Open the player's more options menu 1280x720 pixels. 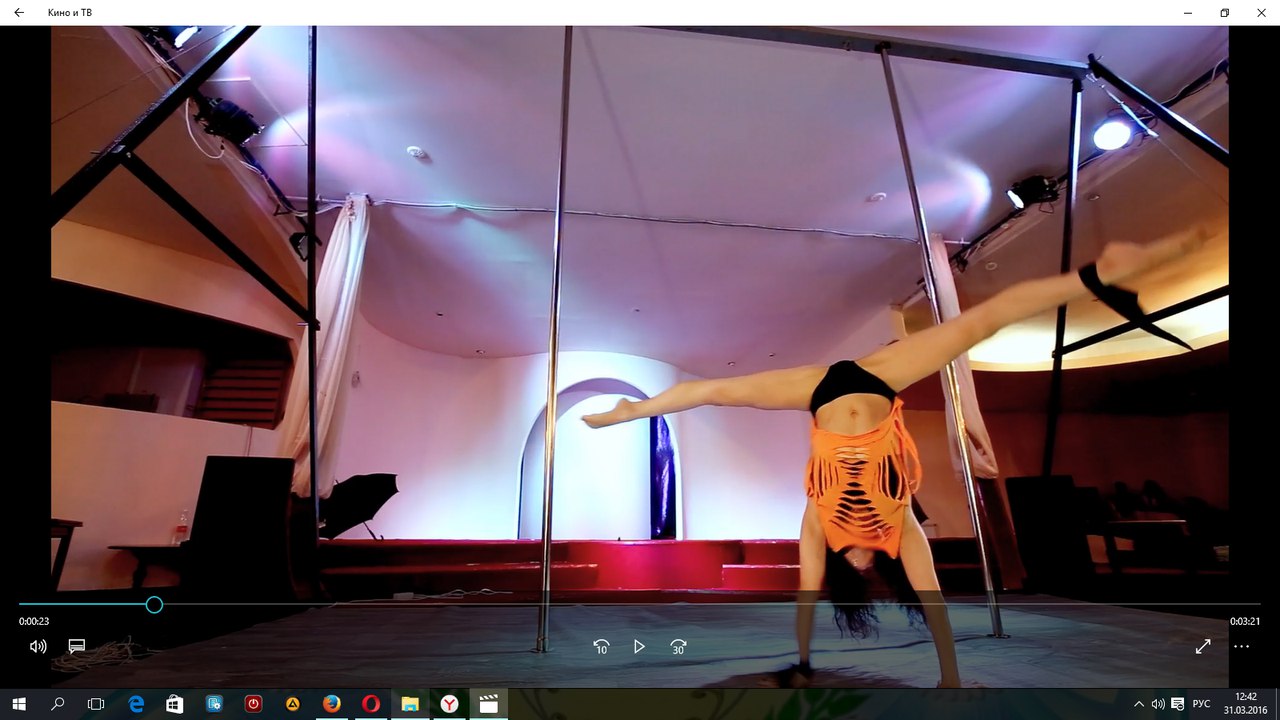coord(1241,646)
